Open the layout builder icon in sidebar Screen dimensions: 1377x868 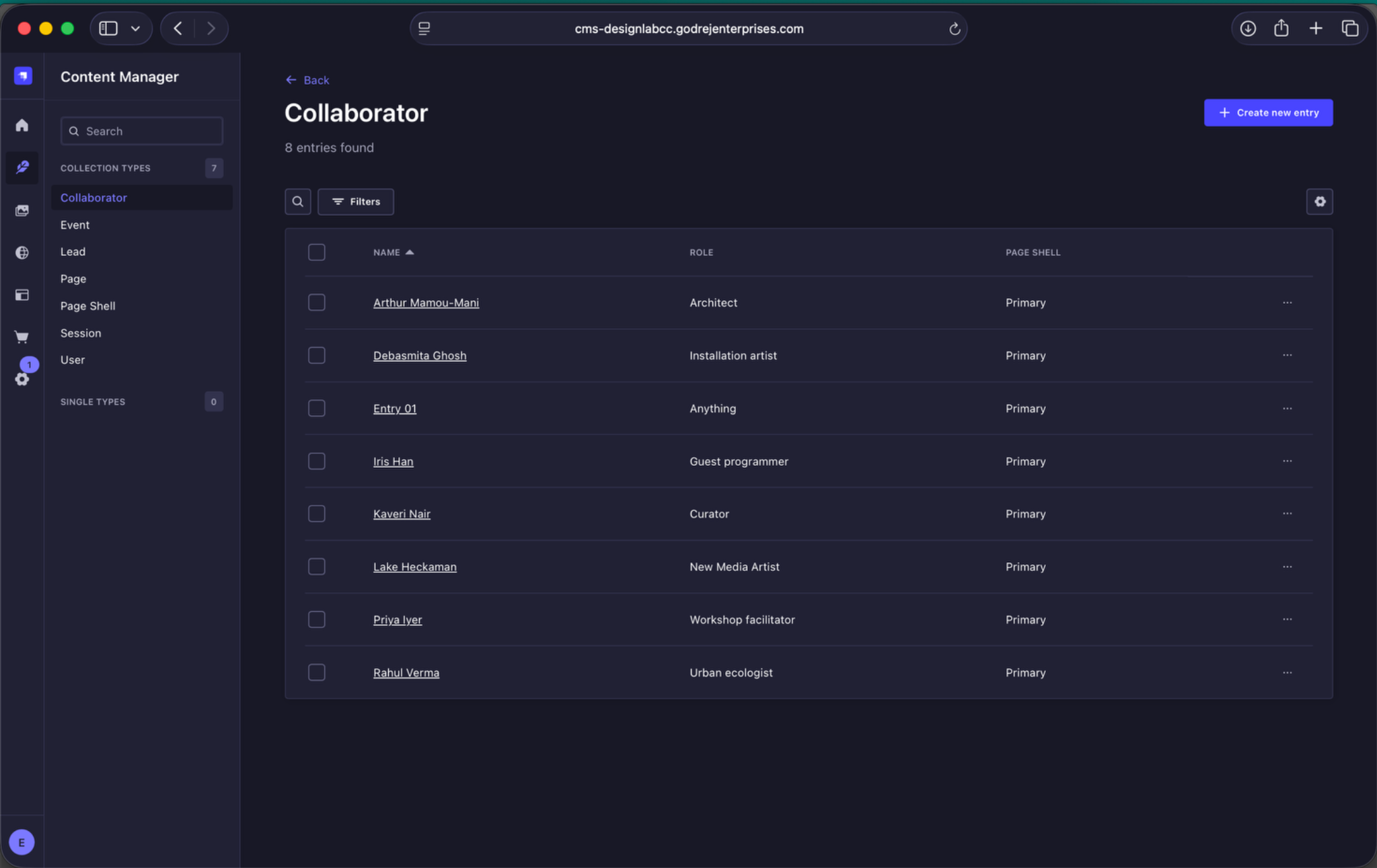(x=22, y=295)
